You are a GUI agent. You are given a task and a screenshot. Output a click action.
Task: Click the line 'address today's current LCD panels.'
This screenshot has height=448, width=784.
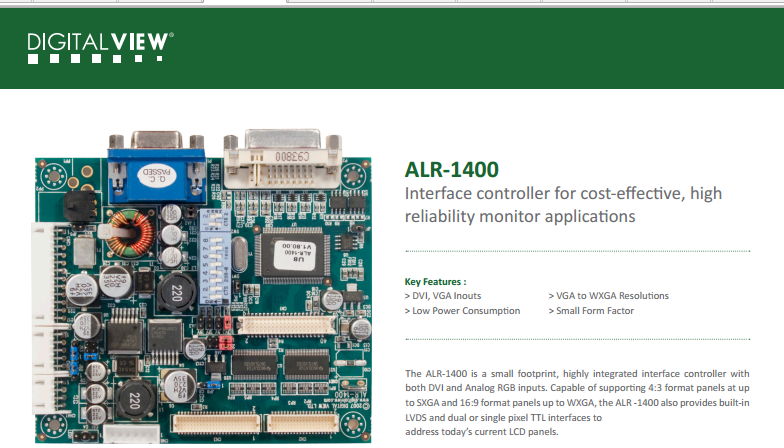point(482,432)
